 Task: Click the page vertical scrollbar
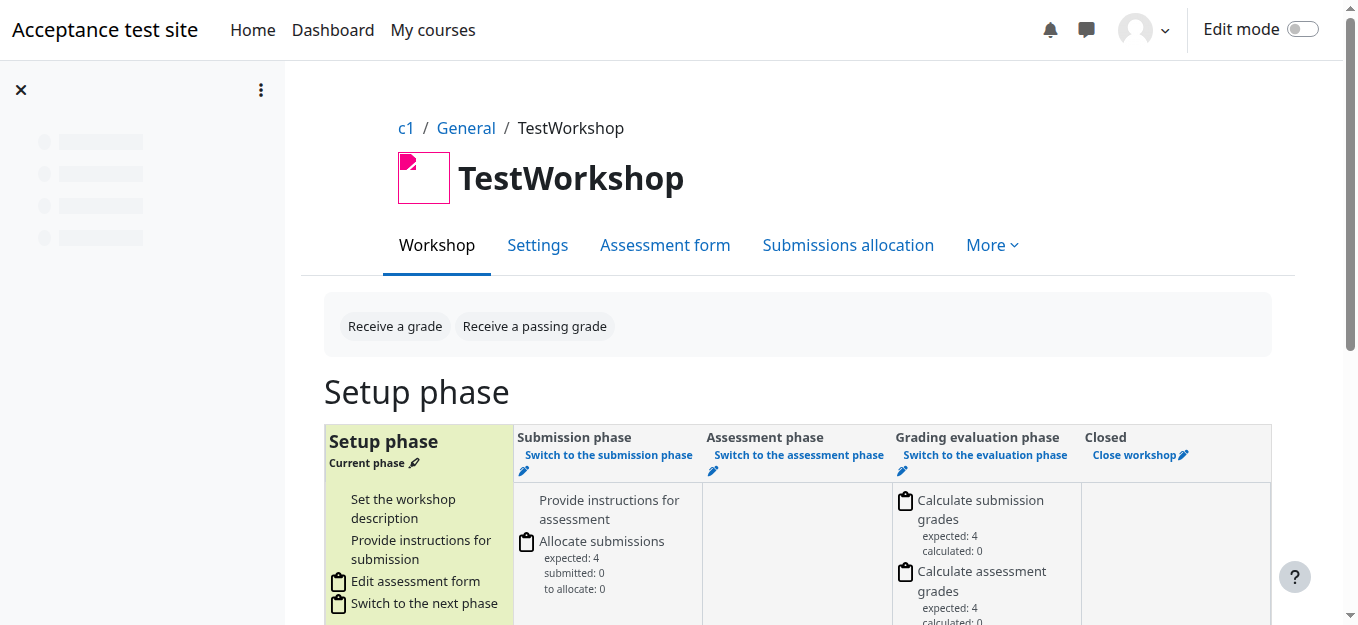coord(1350,200)
